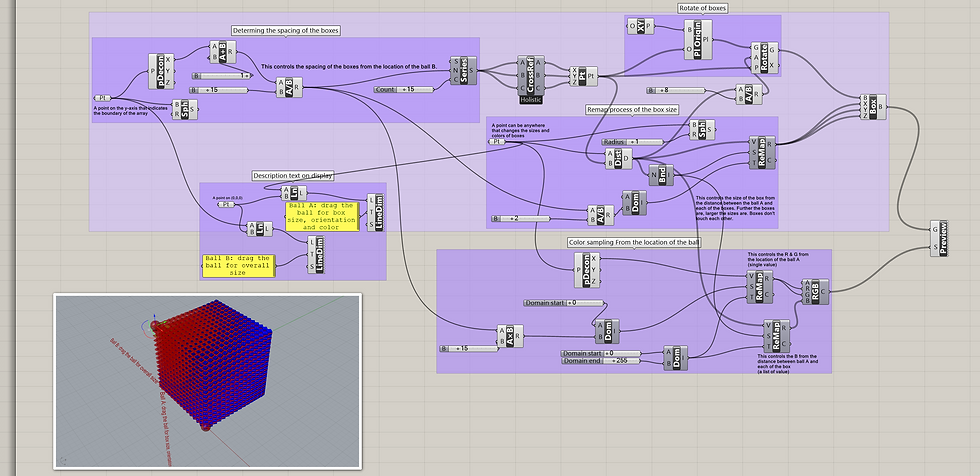Click the A×B multiplication component

[x=510, y=335]
